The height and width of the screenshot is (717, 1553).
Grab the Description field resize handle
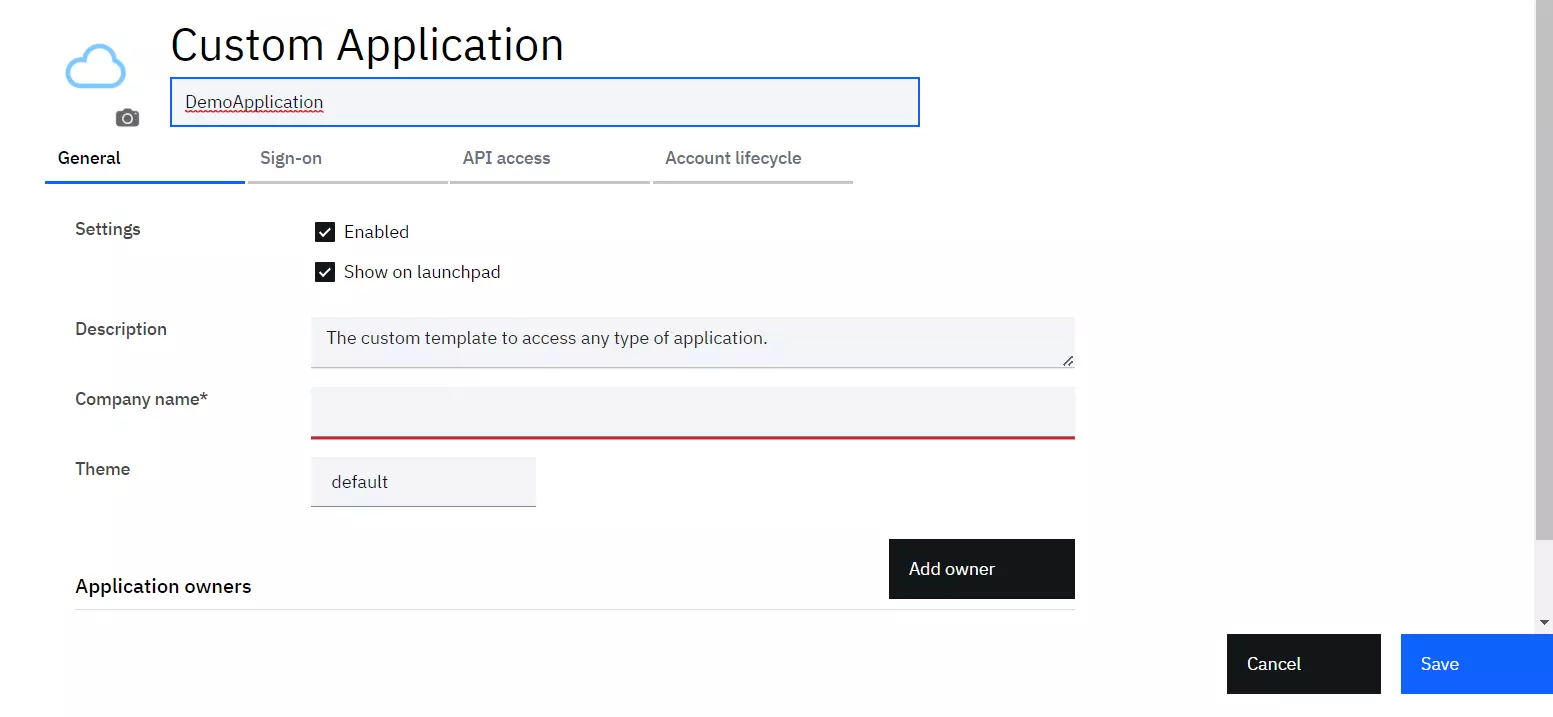click(1068, 361)
